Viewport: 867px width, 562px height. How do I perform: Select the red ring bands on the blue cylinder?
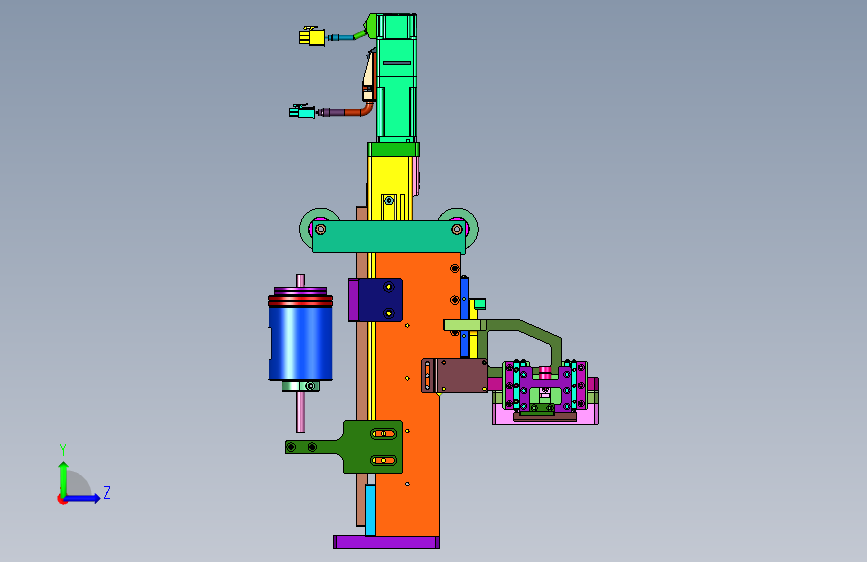tap(300, 301)
